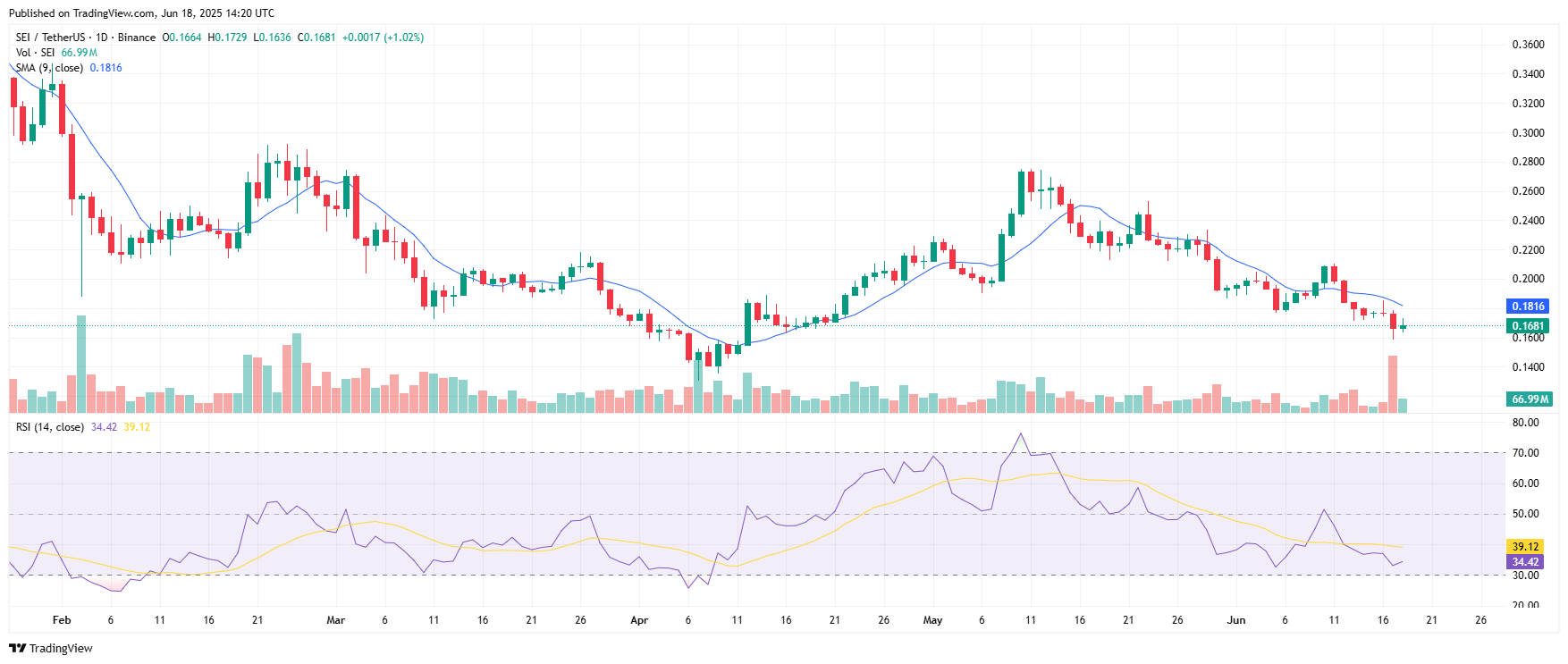Click the Mar label on the time axis

coord(335,619)
